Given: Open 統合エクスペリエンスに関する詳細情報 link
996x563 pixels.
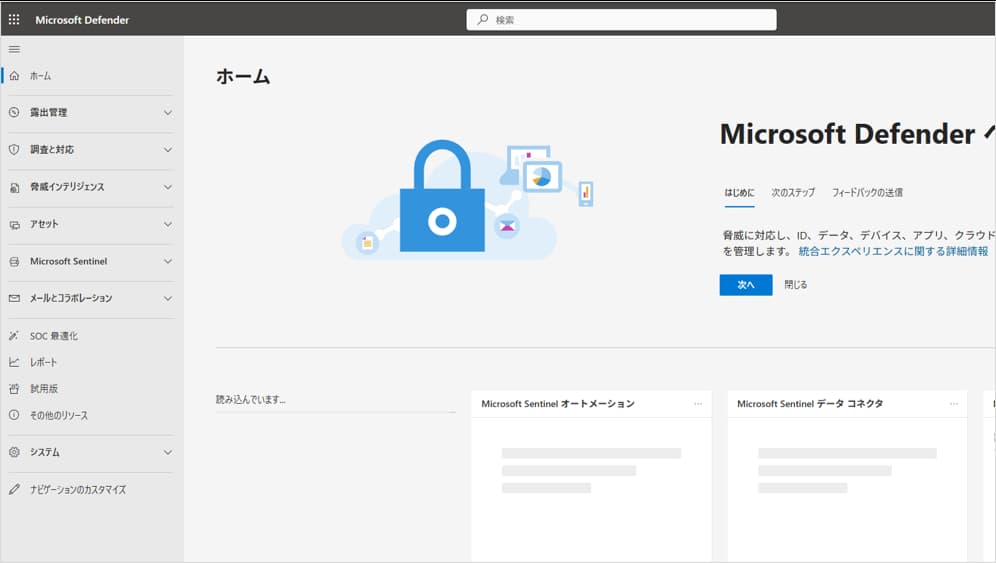Looking at the screenshot, I should [x=893, y=251].
